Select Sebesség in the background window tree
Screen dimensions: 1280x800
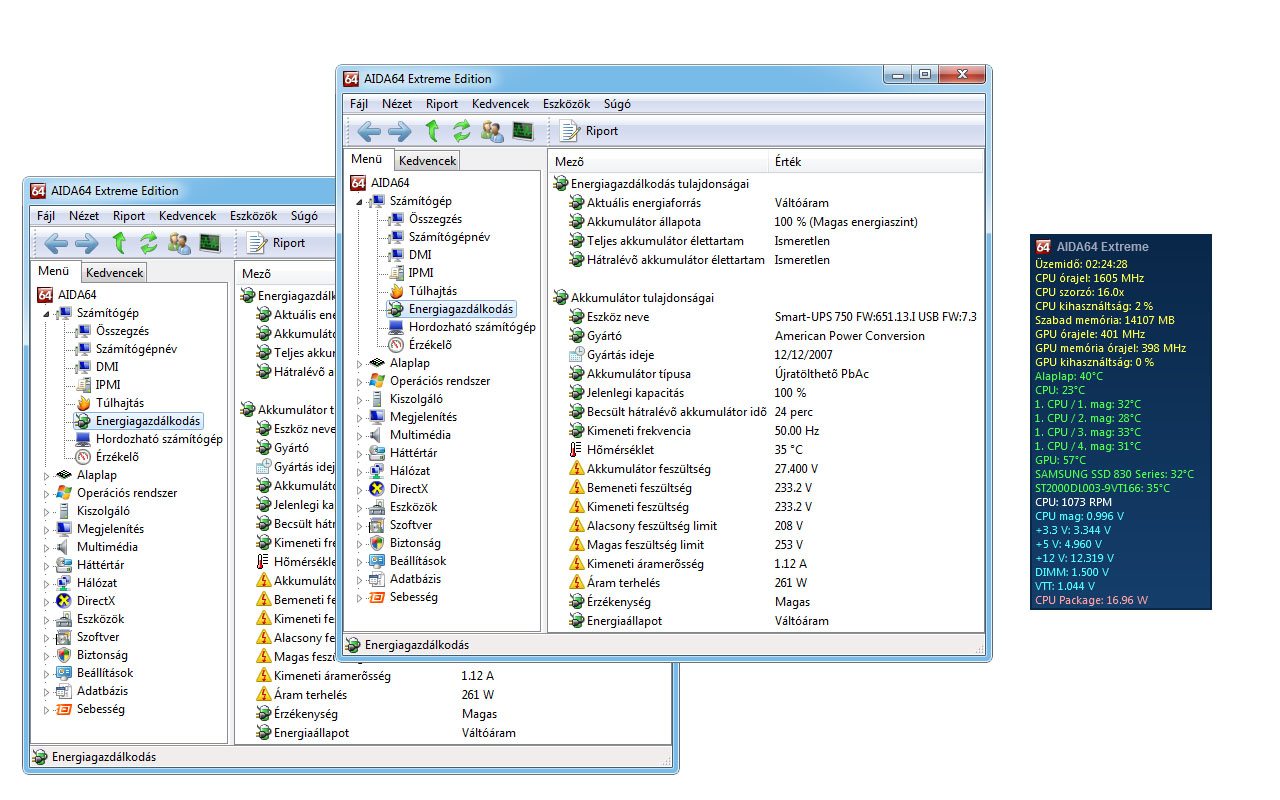click(100, 709)
